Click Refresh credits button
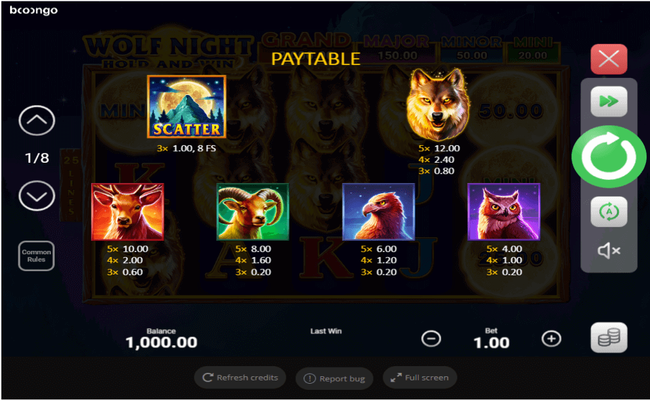 (240, 378)
